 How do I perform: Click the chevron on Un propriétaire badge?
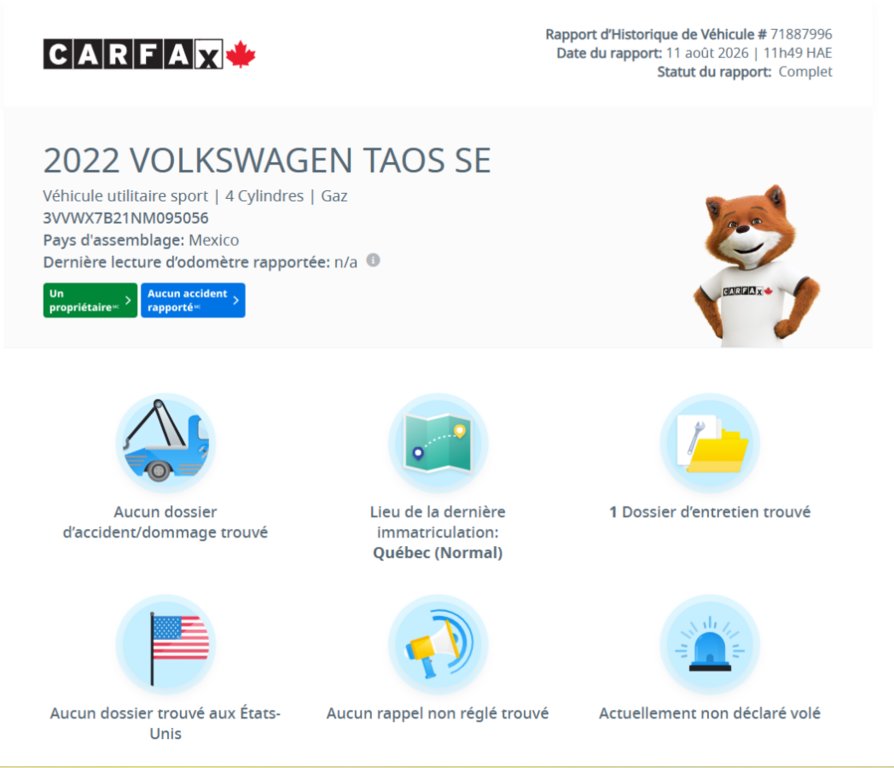(128, 300)
